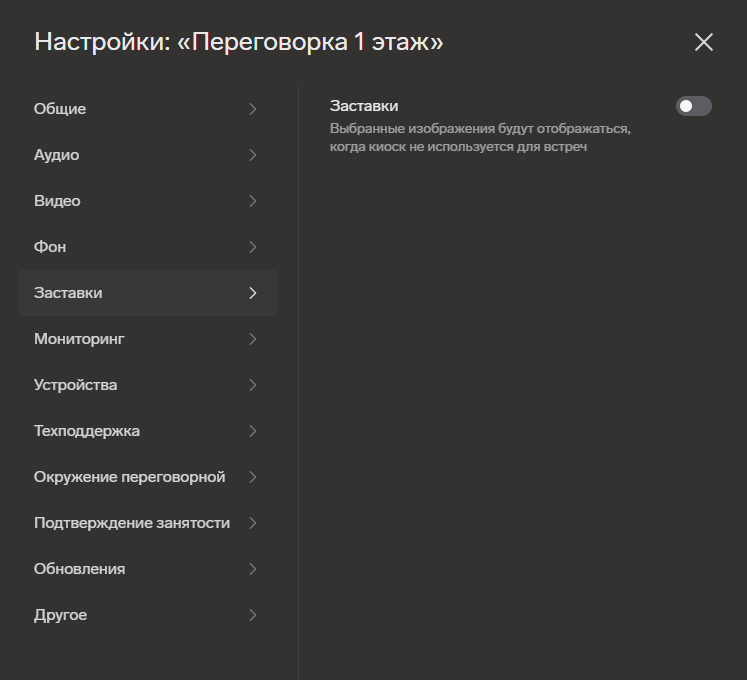Click the chevron arrow beside Аудио
Viewport: 747px width, 680px height.
[x=252, y=155]
